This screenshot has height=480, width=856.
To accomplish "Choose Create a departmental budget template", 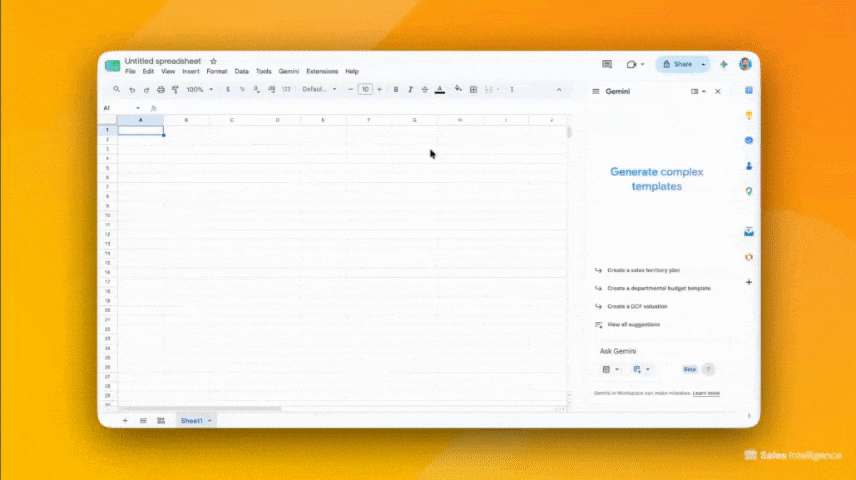I will 658,288.
